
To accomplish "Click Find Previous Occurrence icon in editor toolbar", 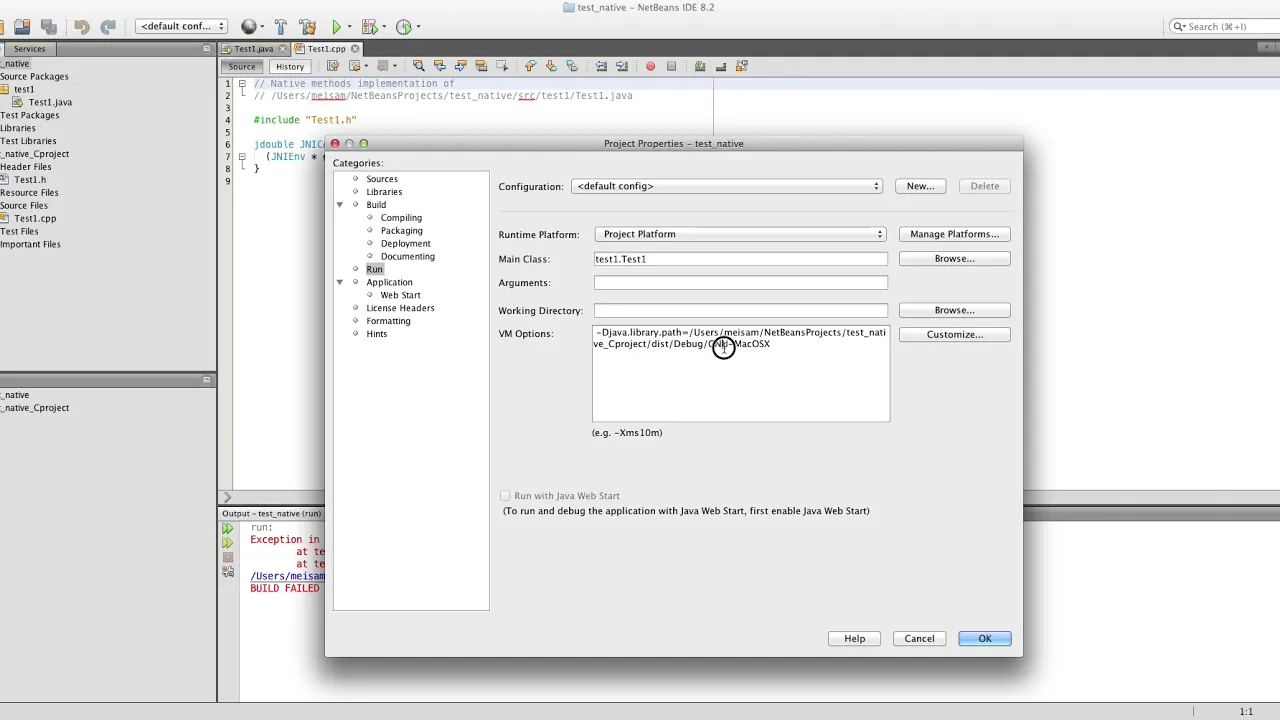I will 440,66.
